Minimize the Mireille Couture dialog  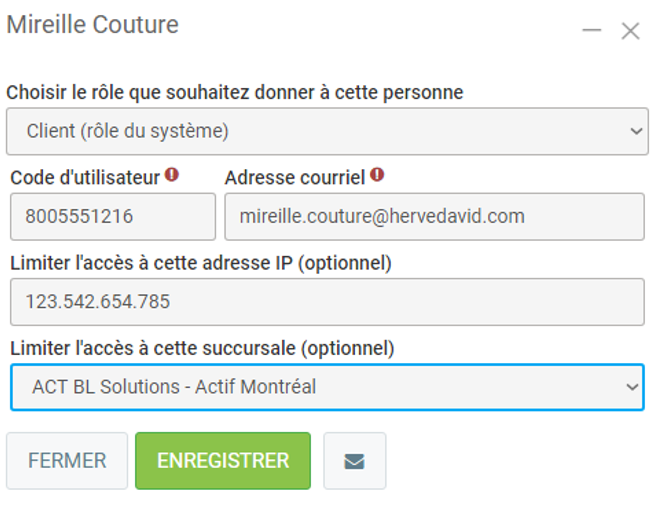point(592,31)
